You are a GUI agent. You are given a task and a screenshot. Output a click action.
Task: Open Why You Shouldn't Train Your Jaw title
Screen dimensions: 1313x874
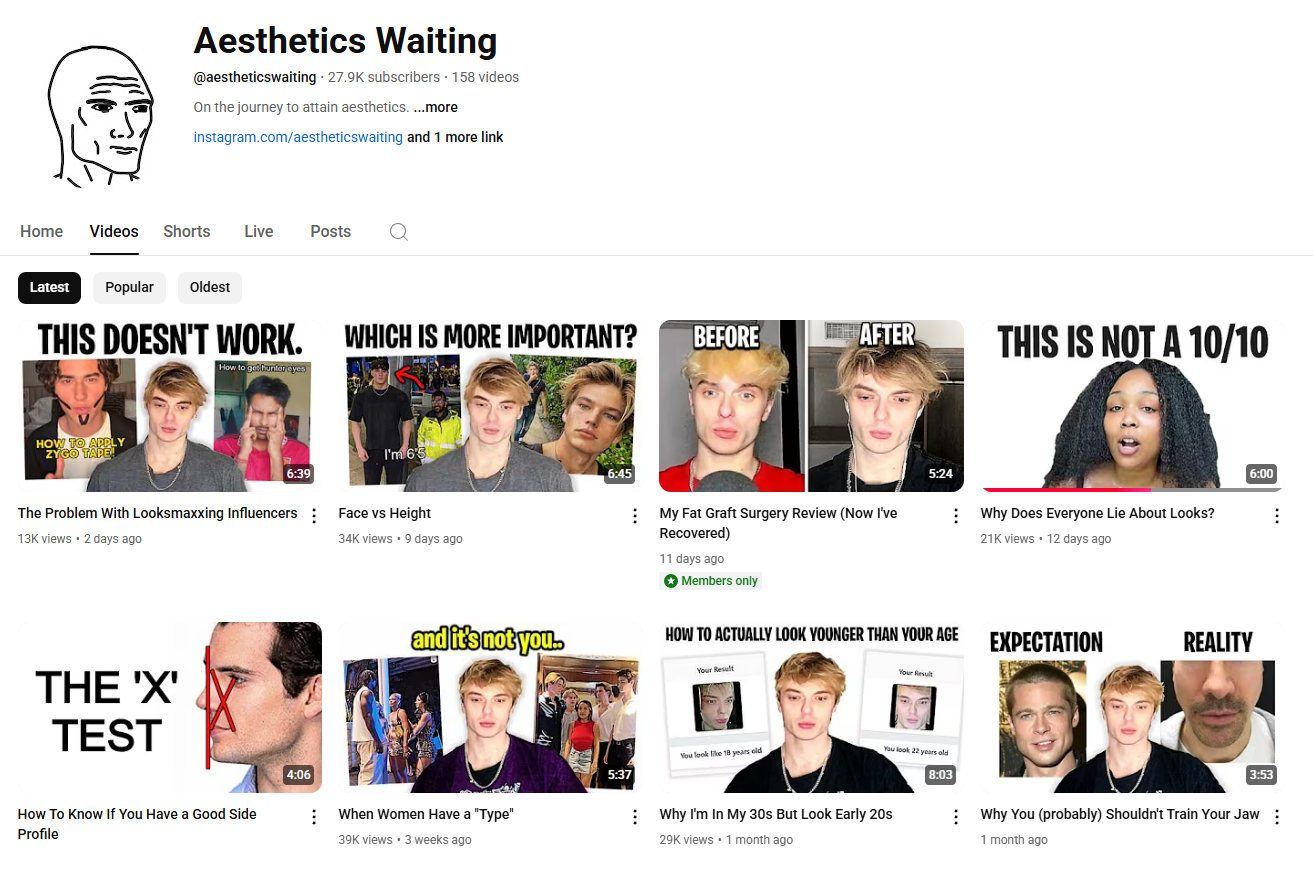tap(1120, 814)
